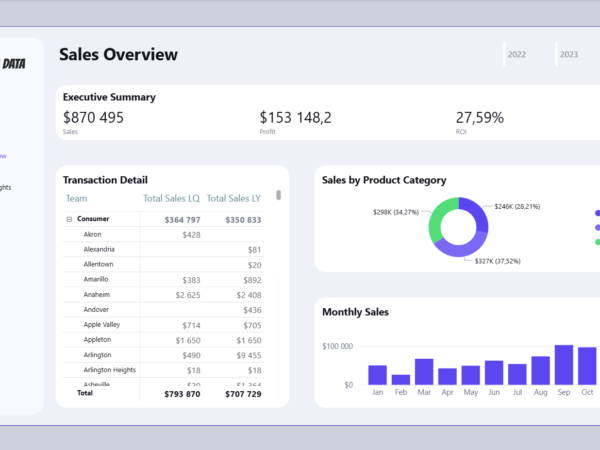Click the Sales Overview page title
The image size is (600, 450).
[118, 54]
